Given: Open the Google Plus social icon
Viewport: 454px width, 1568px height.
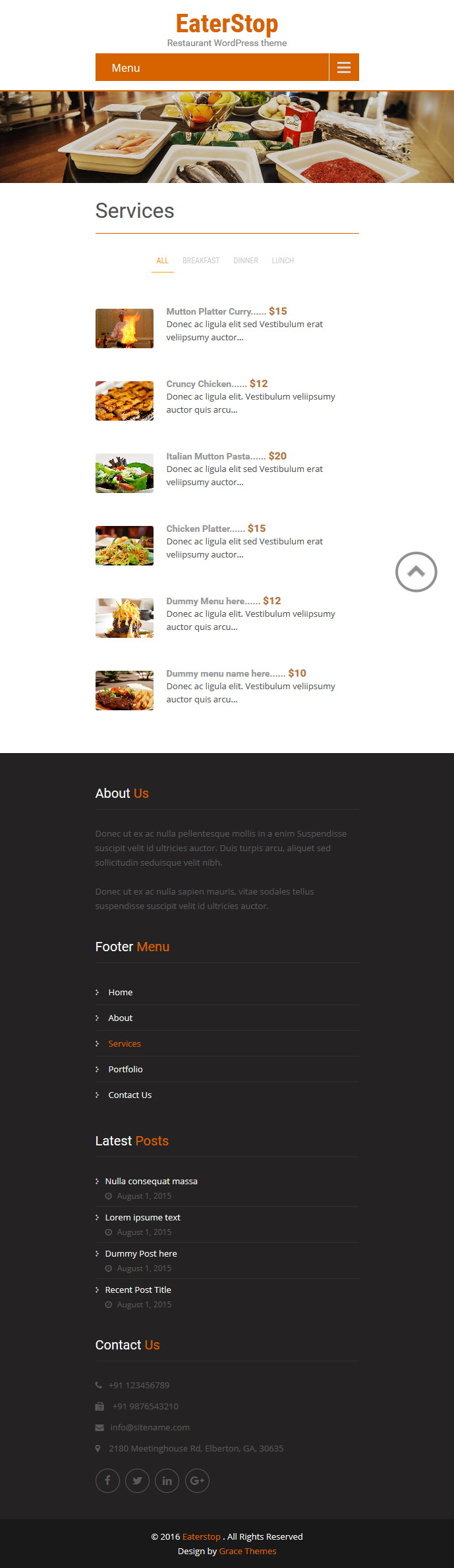Looking at the screenshot, I should 197,1480.
